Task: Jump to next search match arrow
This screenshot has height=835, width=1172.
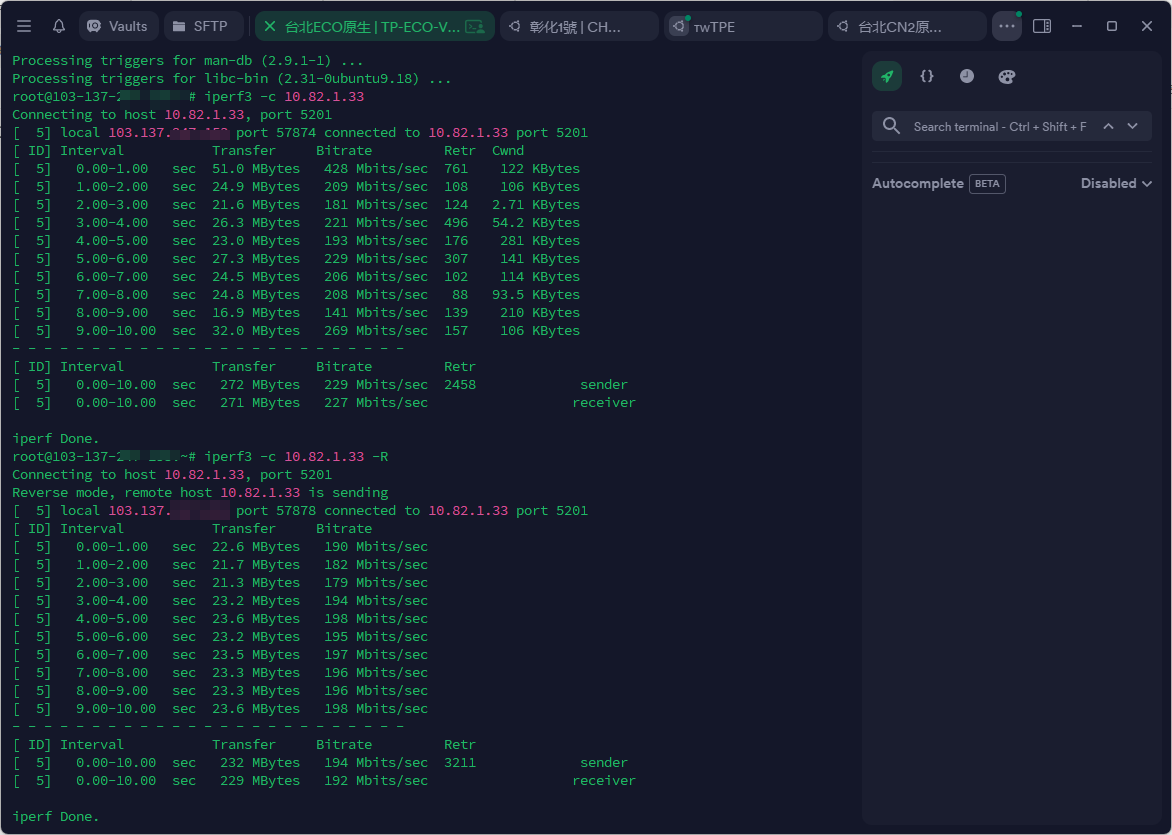Action: click(x=1132, y=126)
